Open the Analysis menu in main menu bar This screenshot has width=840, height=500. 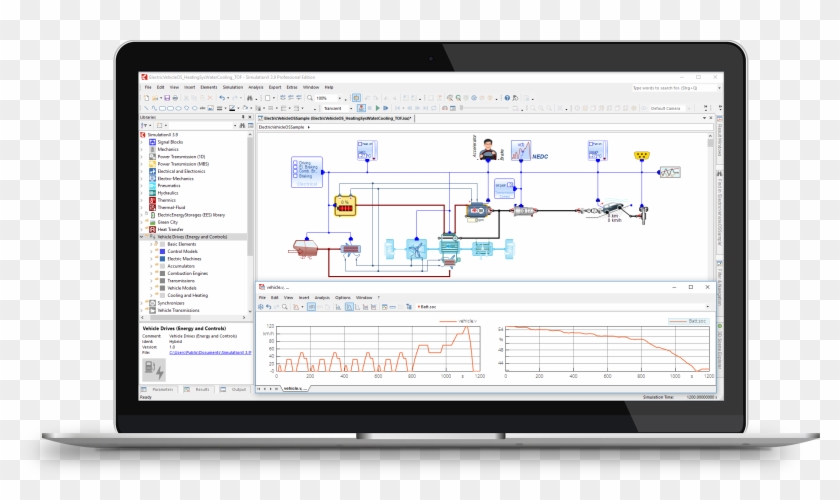click(256, 87)
